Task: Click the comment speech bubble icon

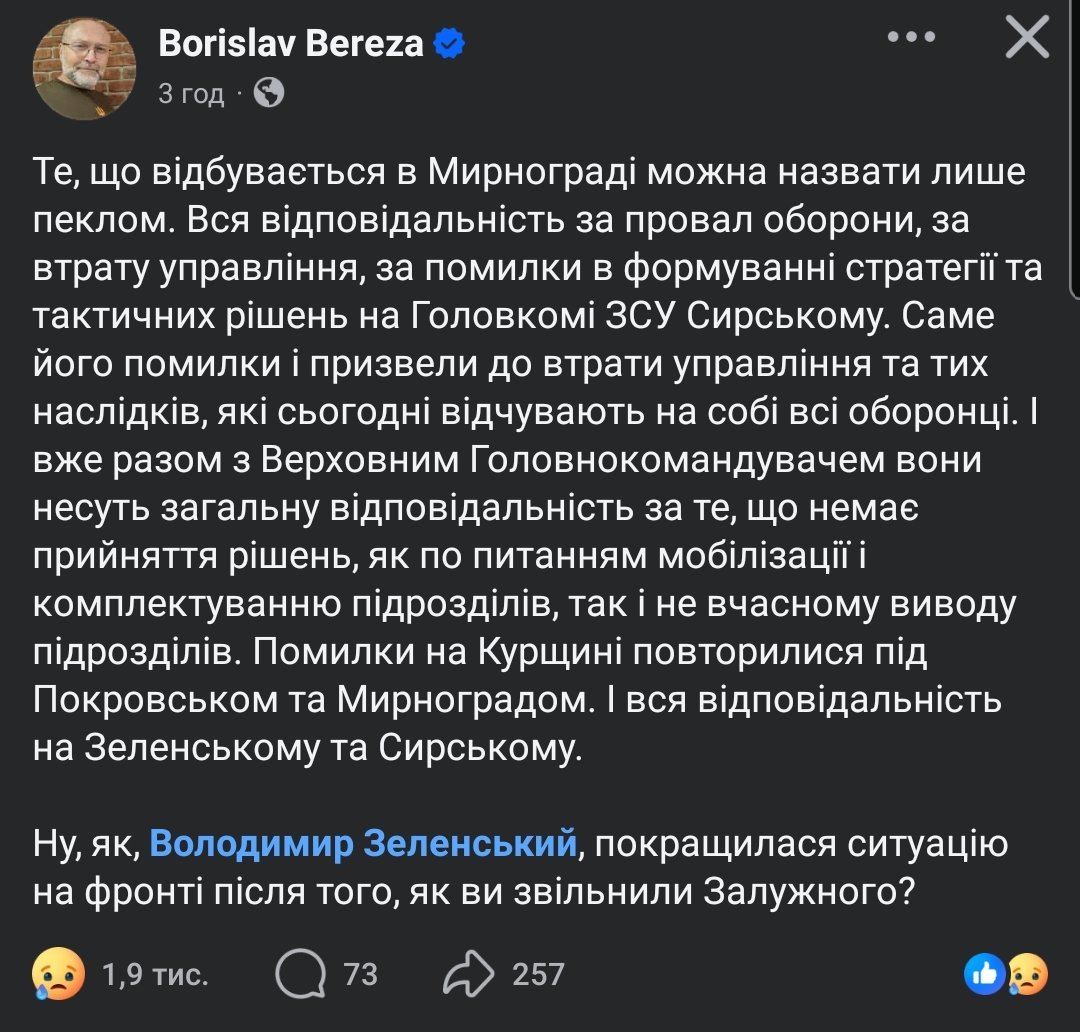Action: (x=300, y=973)
